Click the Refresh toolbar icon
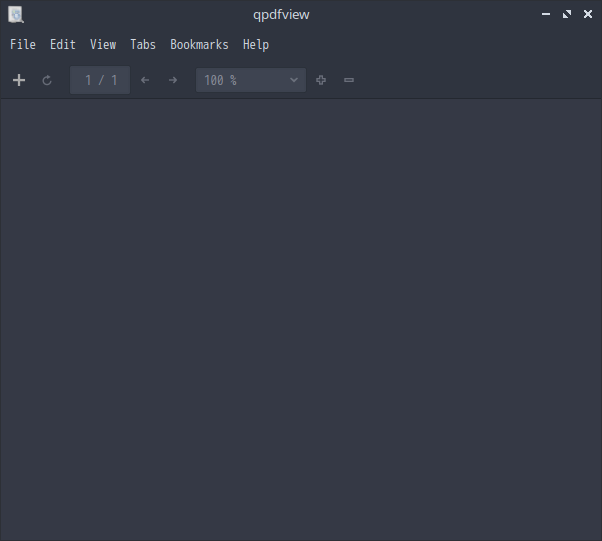The width and height of the screenshot is (602, 541). pos(47,80)
